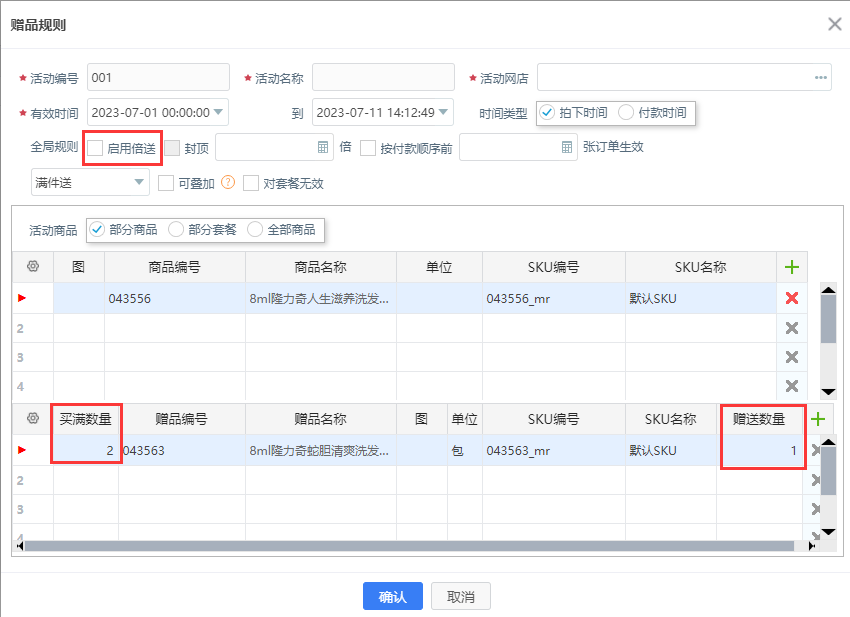Click the green plus in product table header
The width and height of the screenshot is (850, 617).
791,267
